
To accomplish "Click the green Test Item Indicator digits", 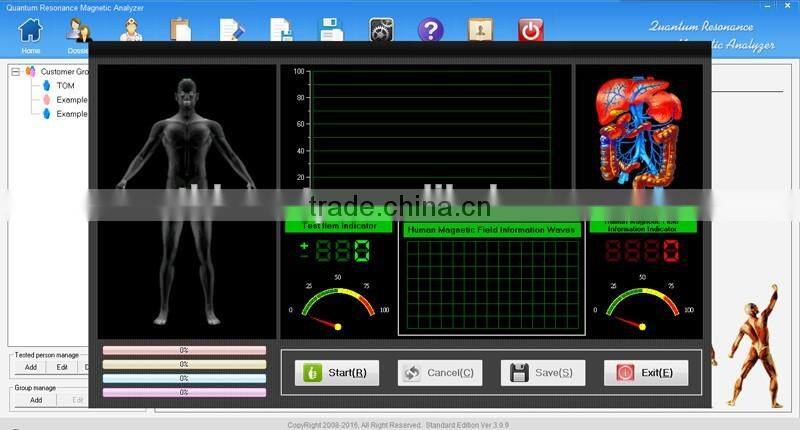I will pyautogui.click(x=342, y=251).
